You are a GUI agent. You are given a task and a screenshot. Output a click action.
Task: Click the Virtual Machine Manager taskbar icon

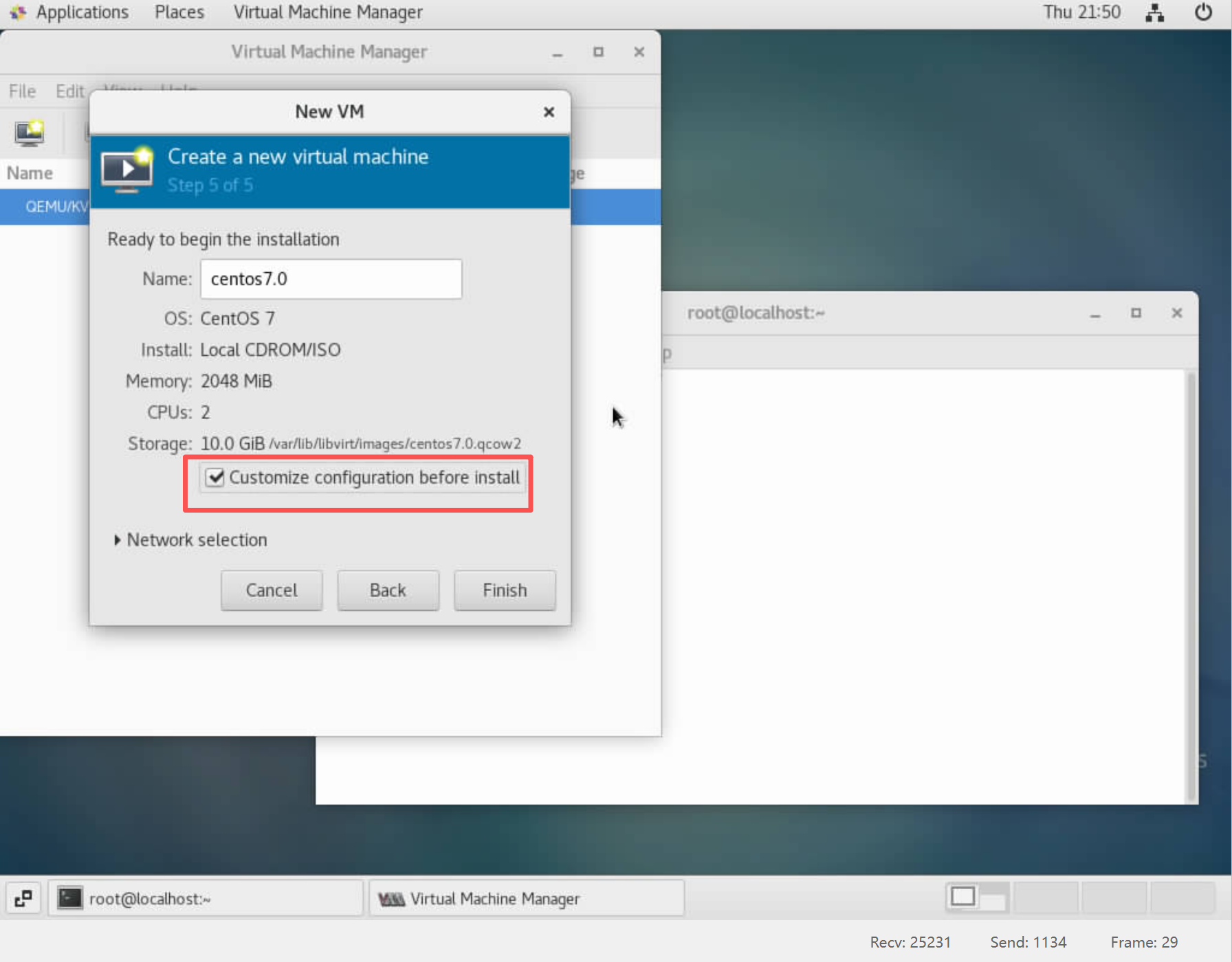click(x=391, y=899)
